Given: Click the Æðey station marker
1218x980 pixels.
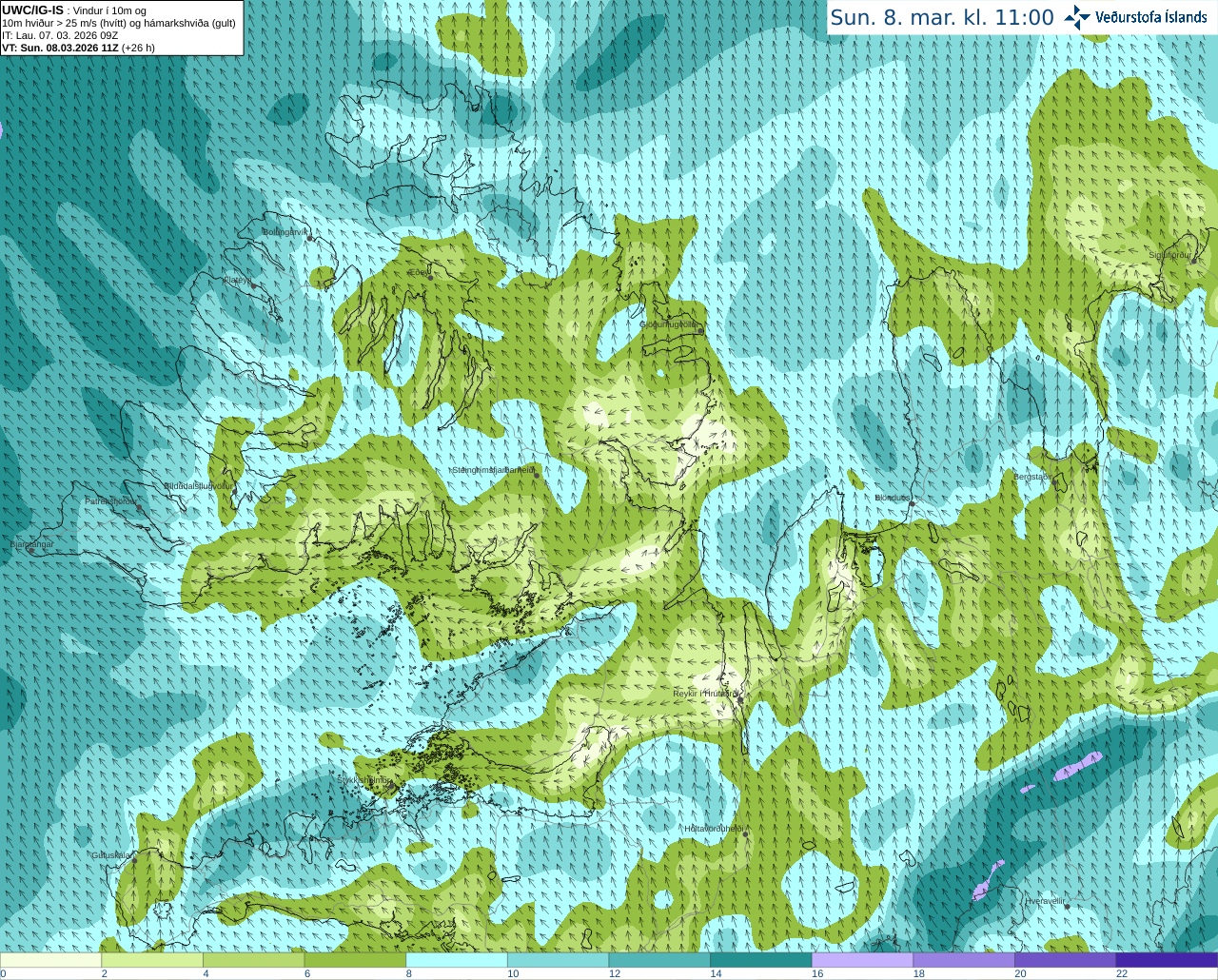Looking at the screenshot, I should click(431, 277).
